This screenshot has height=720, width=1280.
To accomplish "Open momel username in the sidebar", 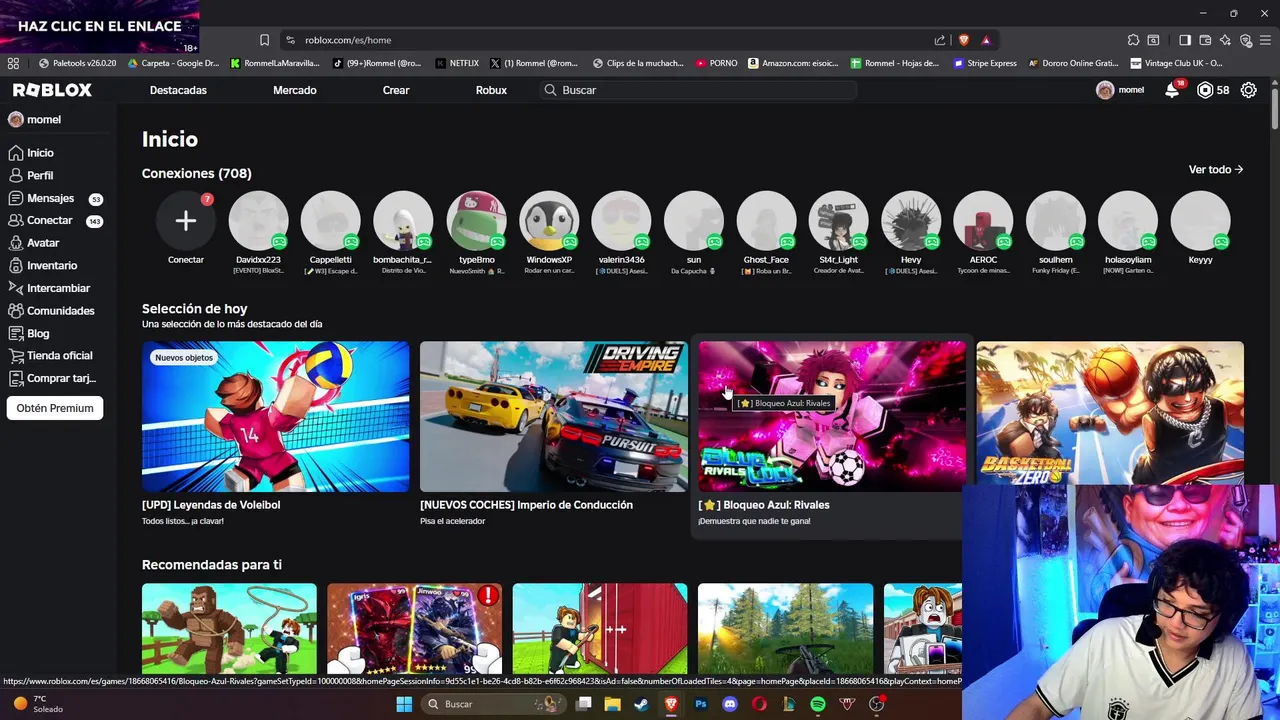I will (44, 119).
